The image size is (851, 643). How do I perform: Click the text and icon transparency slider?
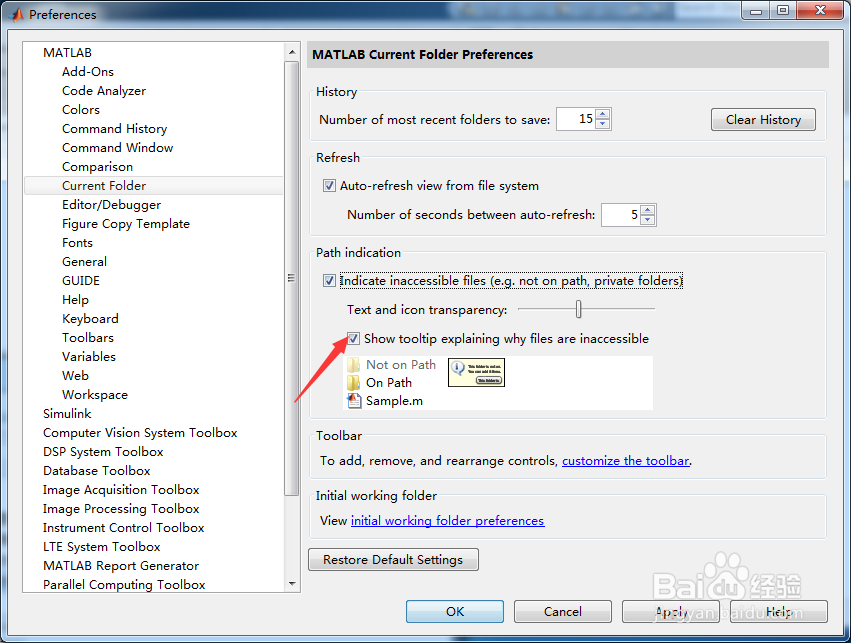(579, 309)
